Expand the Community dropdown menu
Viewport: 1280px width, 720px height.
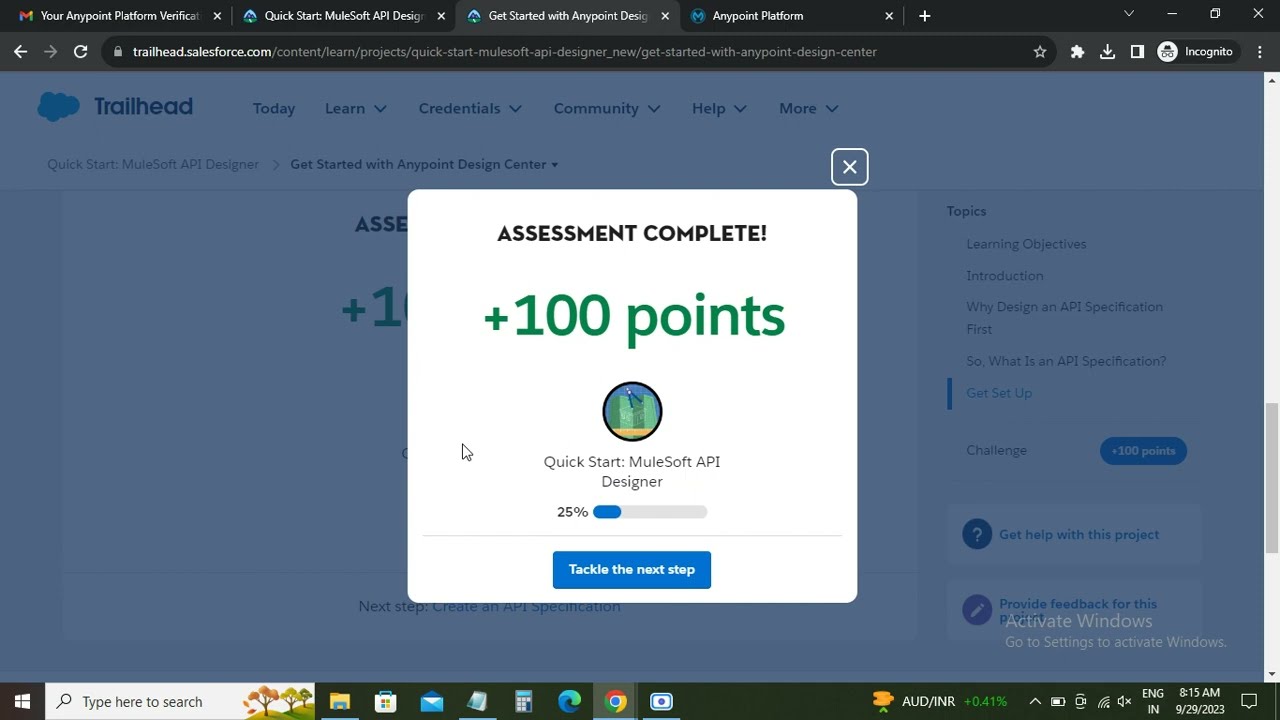(x=607, y=108)
